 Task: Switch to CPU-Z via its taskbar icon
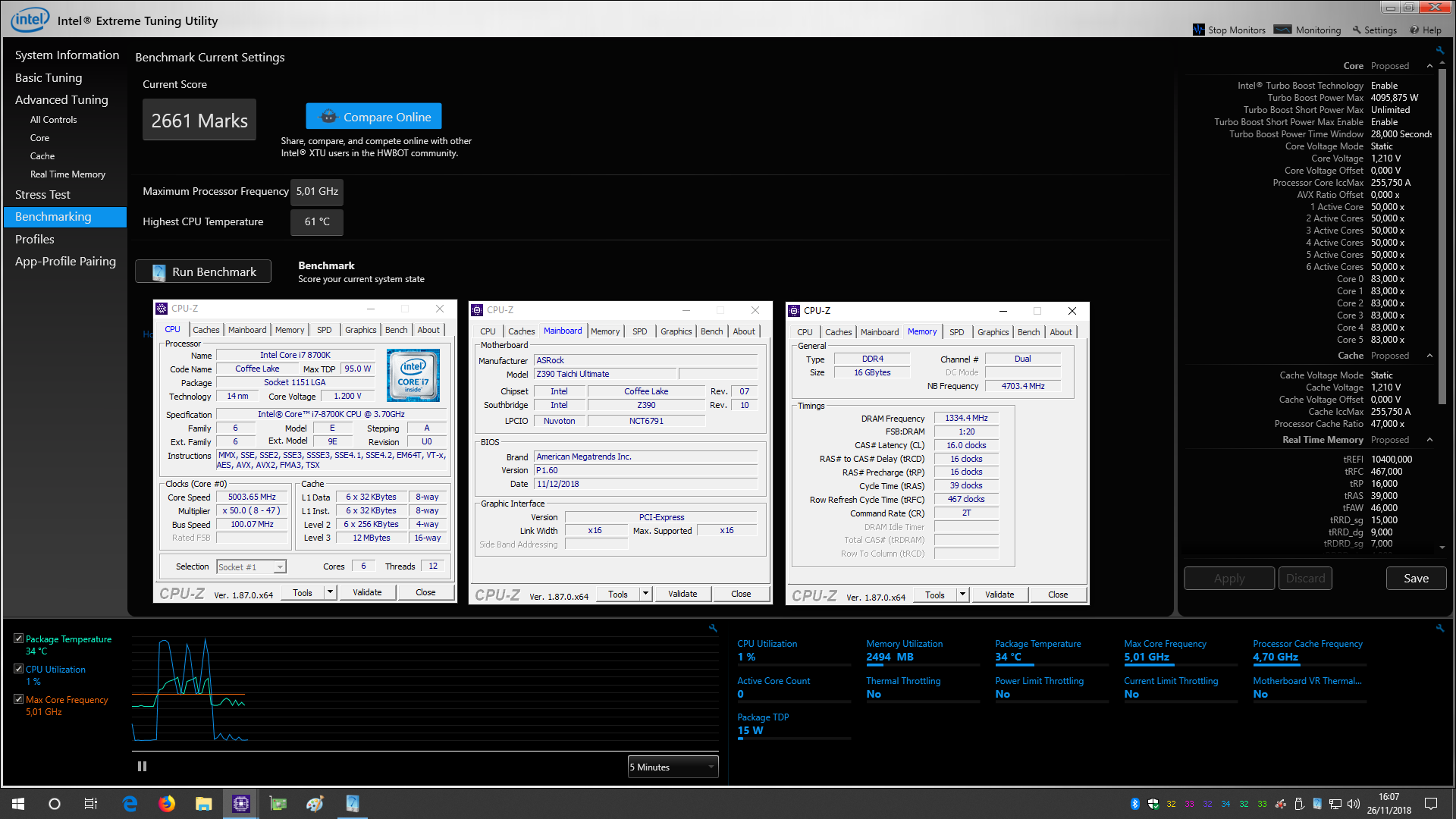[x=240, y=804]
